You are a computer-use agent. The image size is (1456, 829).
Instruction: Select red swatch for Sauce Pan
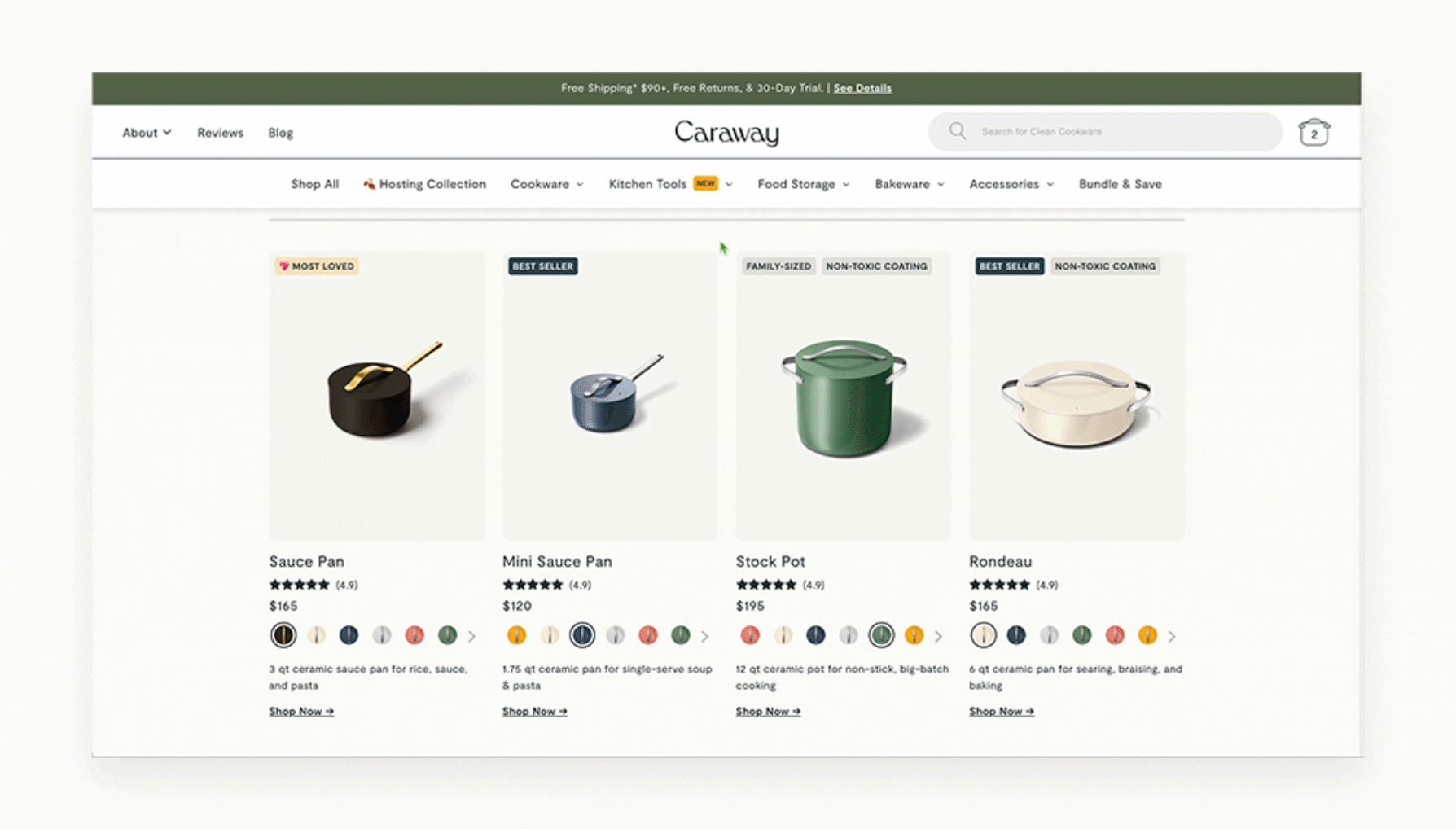click(x=414, y=634)
